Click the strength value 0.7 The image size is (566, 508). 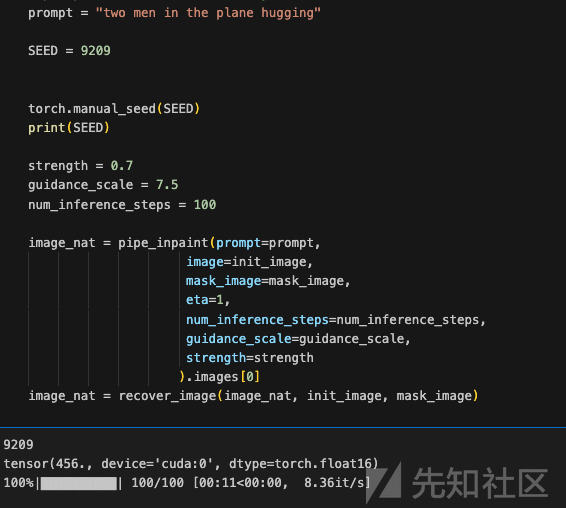[122, 166]
